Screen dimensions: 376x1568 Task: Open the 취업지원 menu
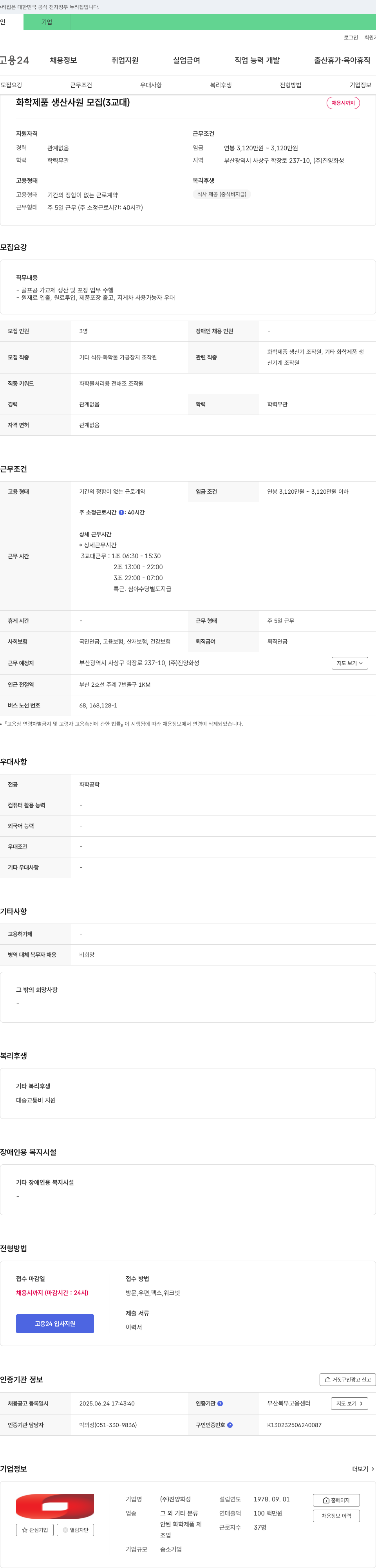coord(125,60)
